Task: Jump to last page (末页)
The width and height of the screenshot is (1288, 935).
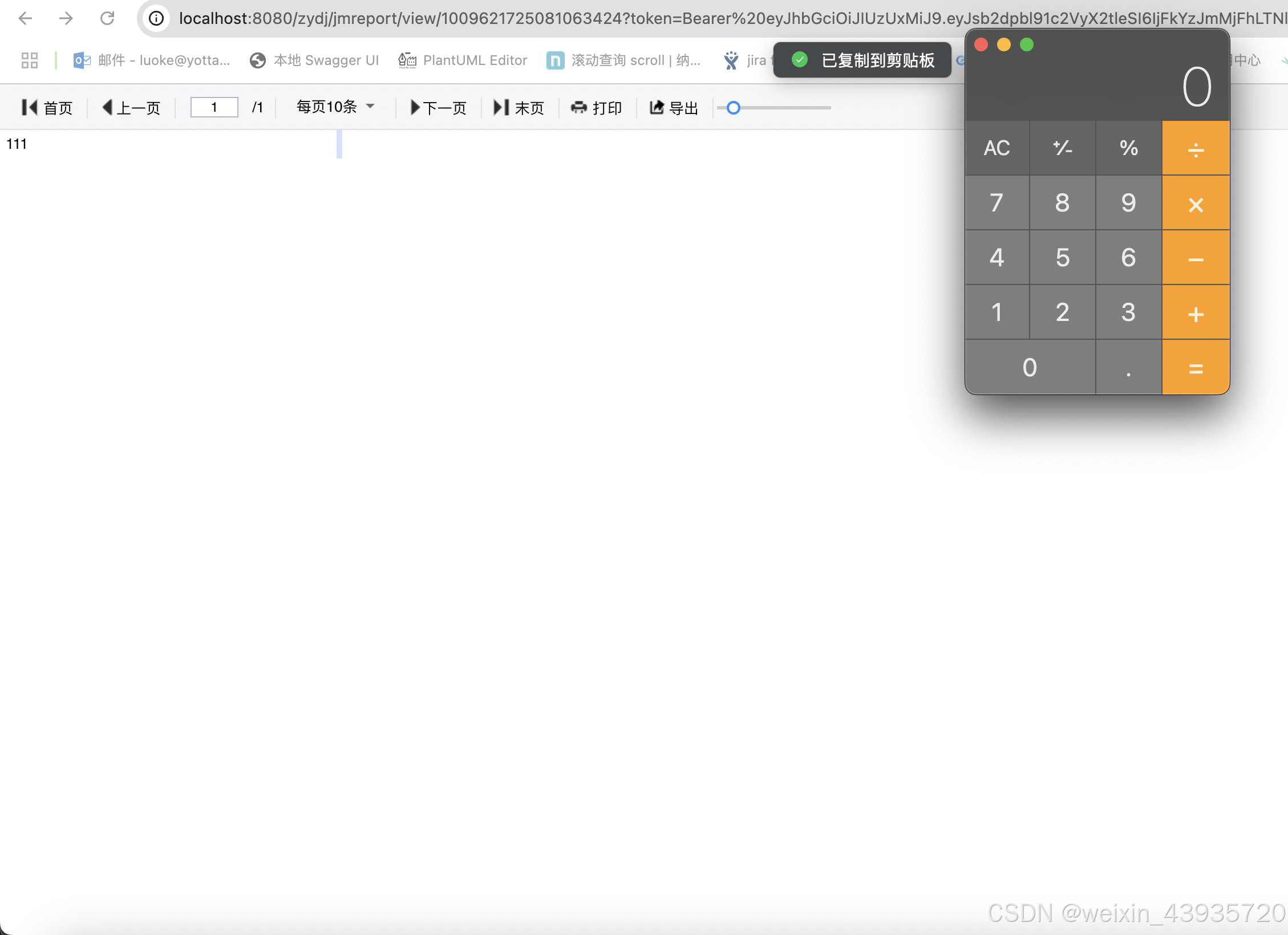Action: coord(518,107)
